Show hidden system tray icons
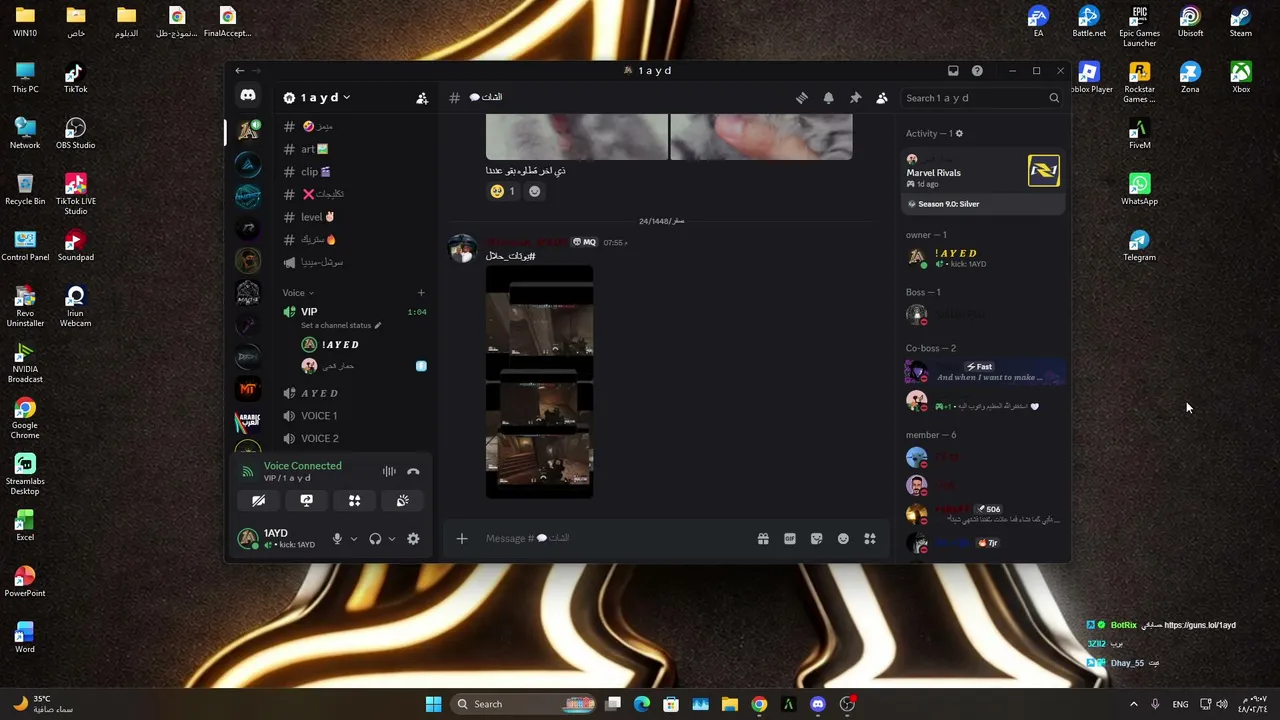The width and height of the screenshot is (1280, 720). (x=1133, y=704)
